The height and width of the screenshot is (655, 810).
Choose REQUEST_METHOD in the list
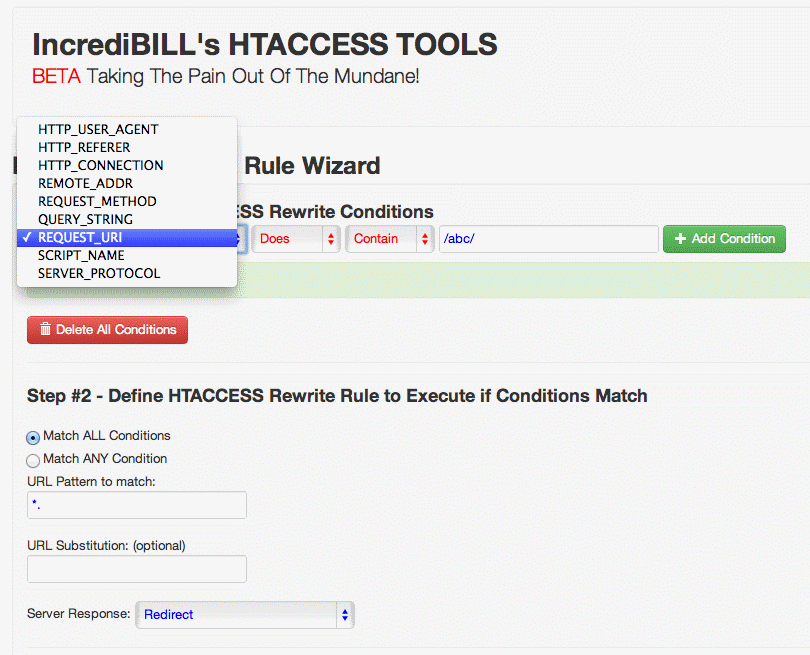(x=97, y=201)
